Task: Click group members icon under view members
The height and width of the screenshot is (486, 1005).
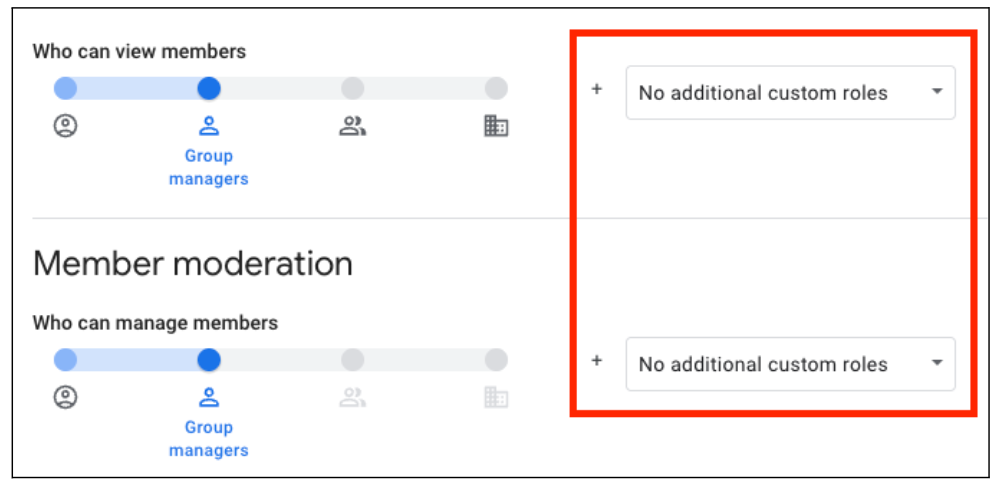Action: [x=352, y=127]
